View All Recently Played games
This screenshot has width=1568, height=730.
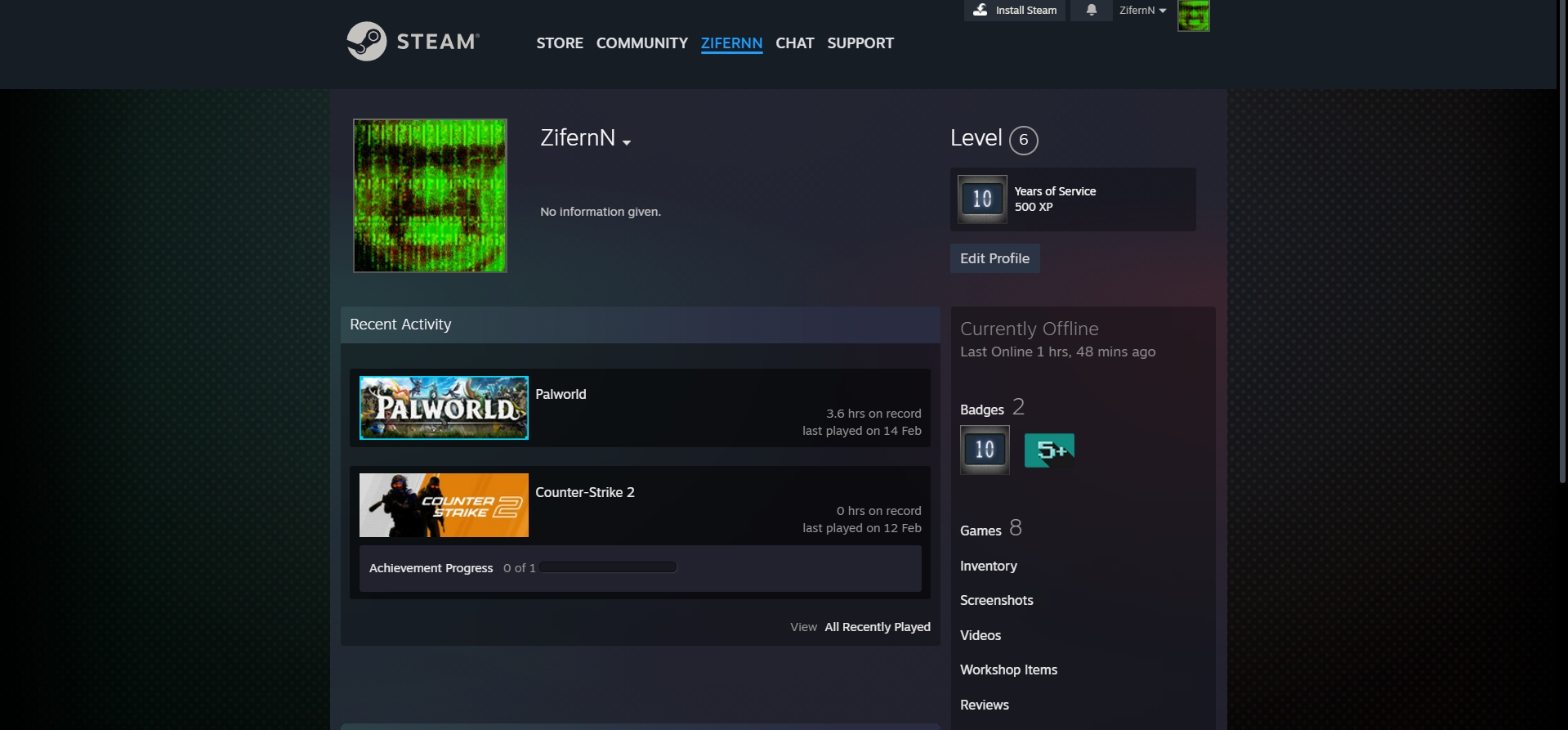point(878,627)
